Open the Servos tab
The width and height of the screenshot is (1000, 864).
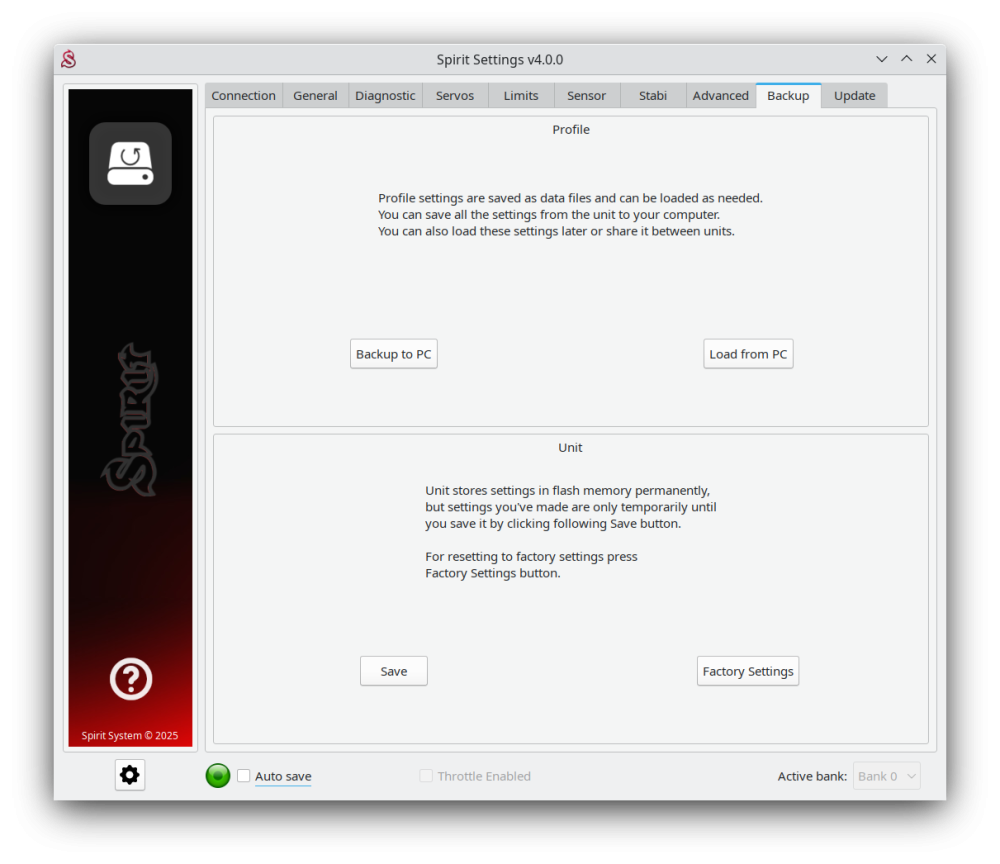(x=455, y=96)
